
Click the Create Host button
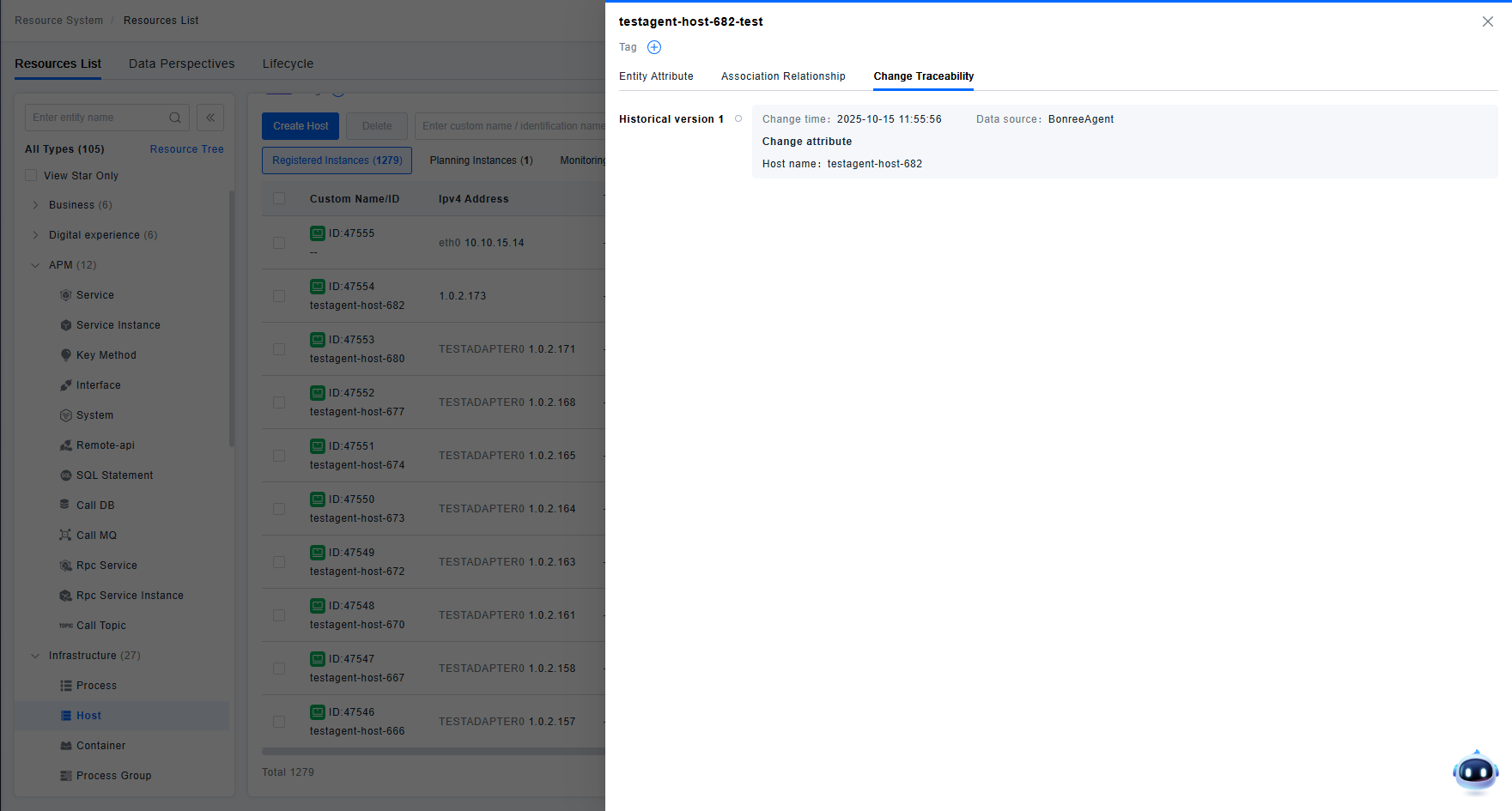pos(301,126)
